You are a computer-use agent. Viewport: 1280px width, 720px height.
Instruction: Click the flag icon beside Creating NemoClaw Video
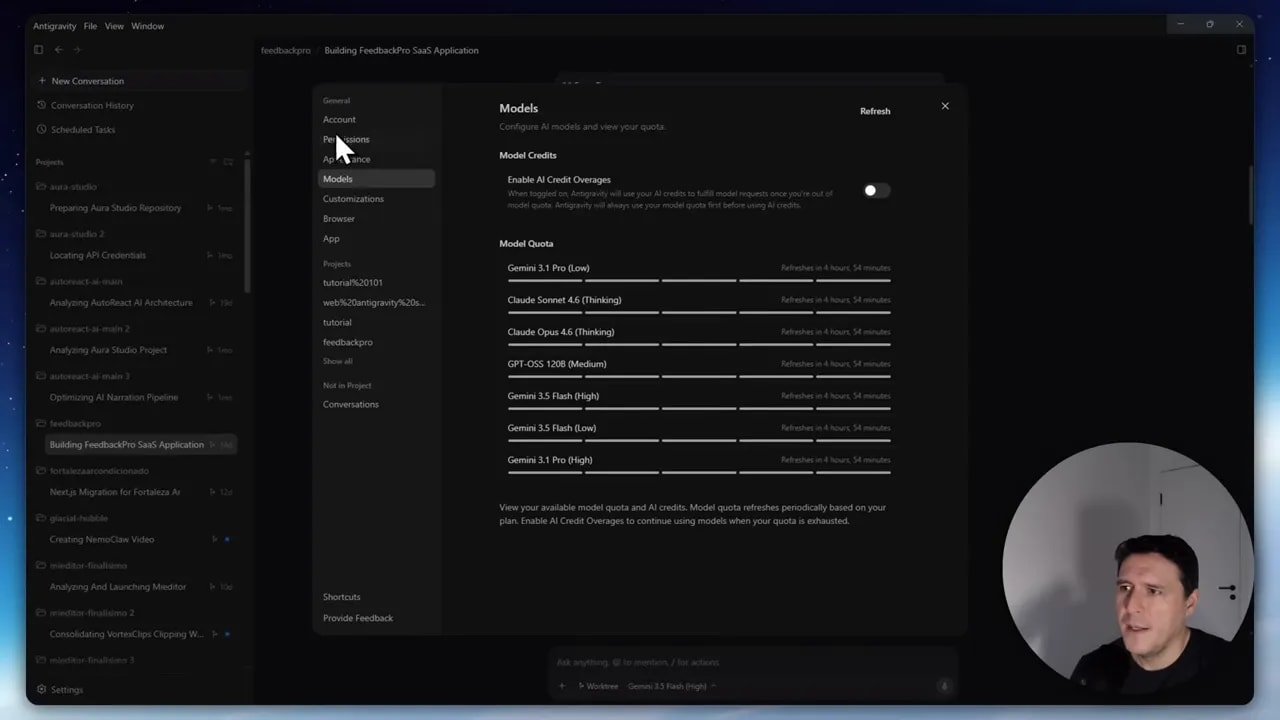point(214,540)
